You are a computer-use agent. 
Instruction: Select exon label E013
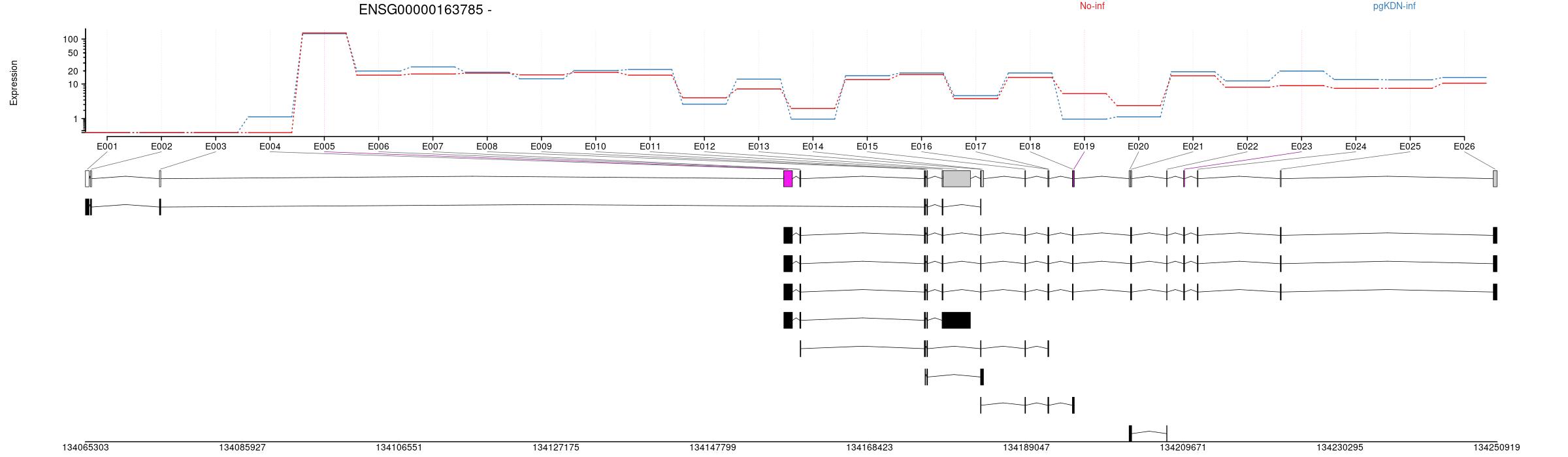click(x=759, y=147)
